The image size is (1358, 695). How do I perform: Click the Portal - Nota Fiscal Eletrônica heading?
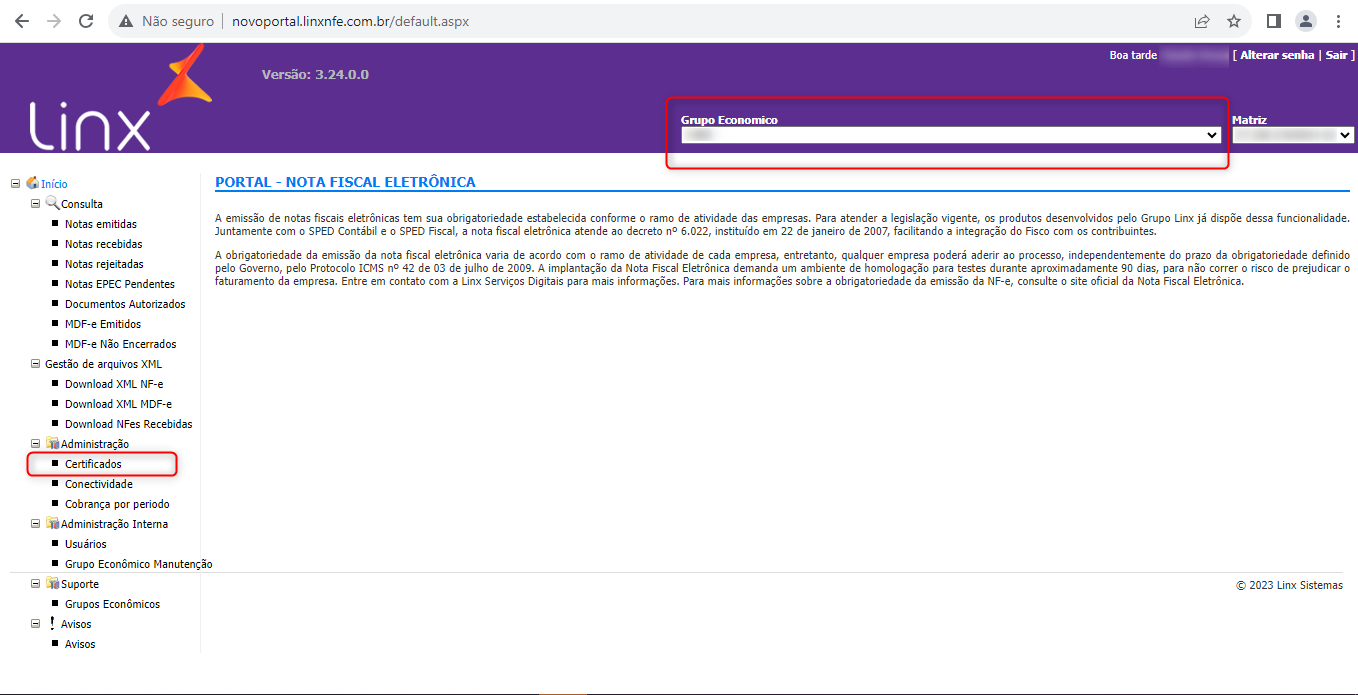(345, 182)
